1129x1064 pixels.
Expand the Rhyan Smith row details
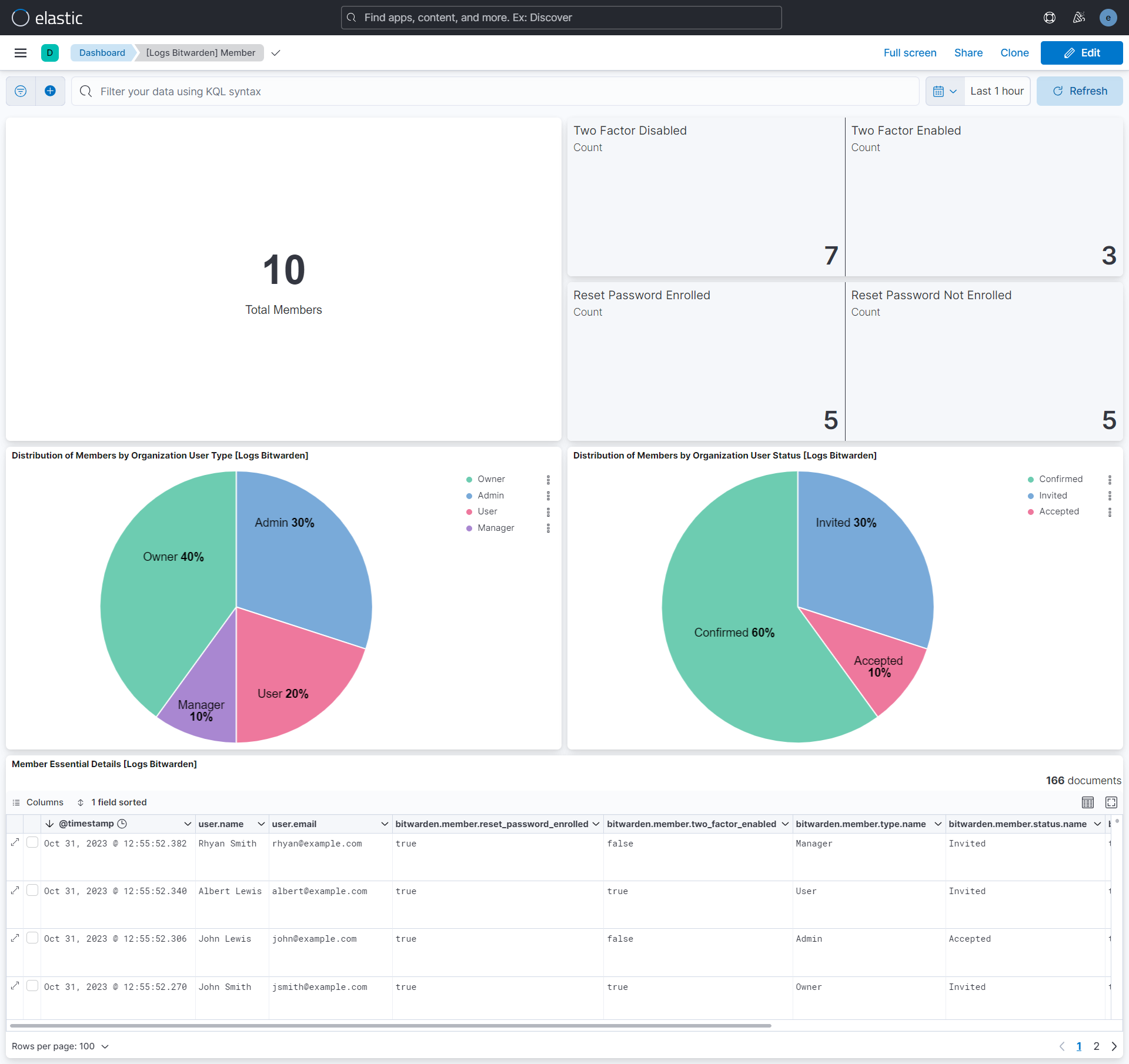click(15, 842)
